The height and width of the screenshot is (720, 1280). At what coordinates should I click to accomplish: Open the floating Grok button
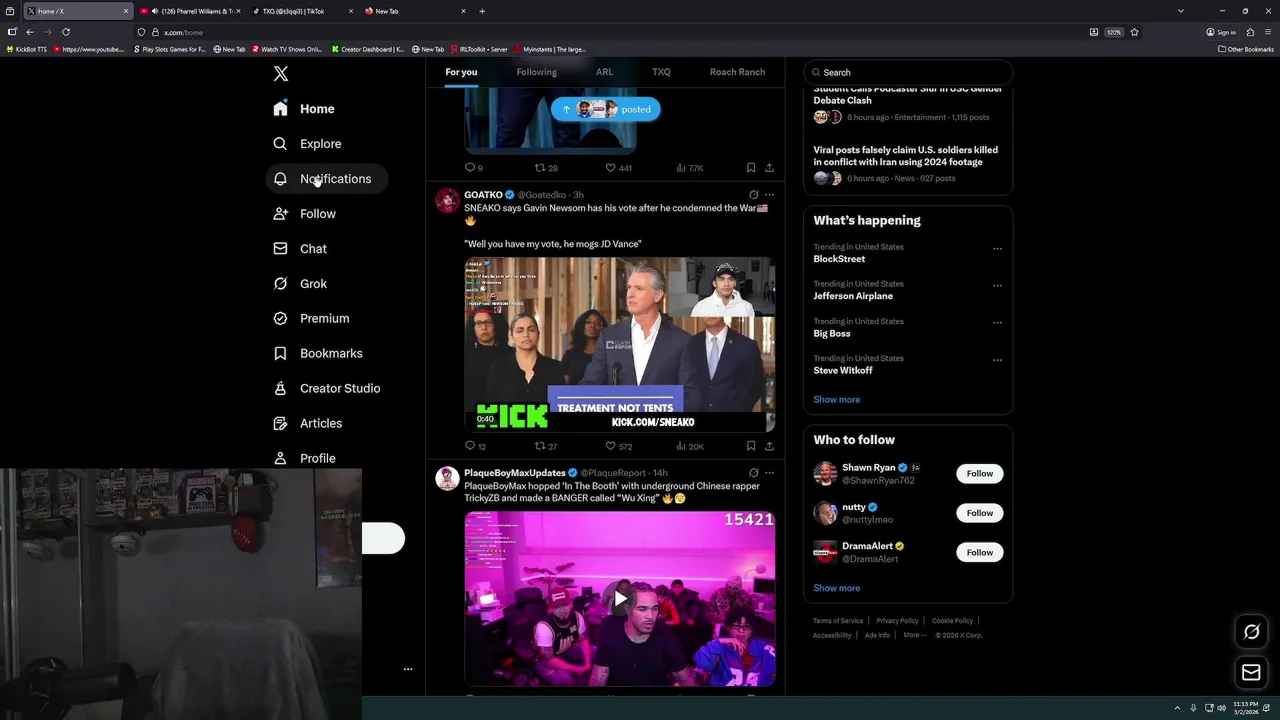[x=1251, y=632]
